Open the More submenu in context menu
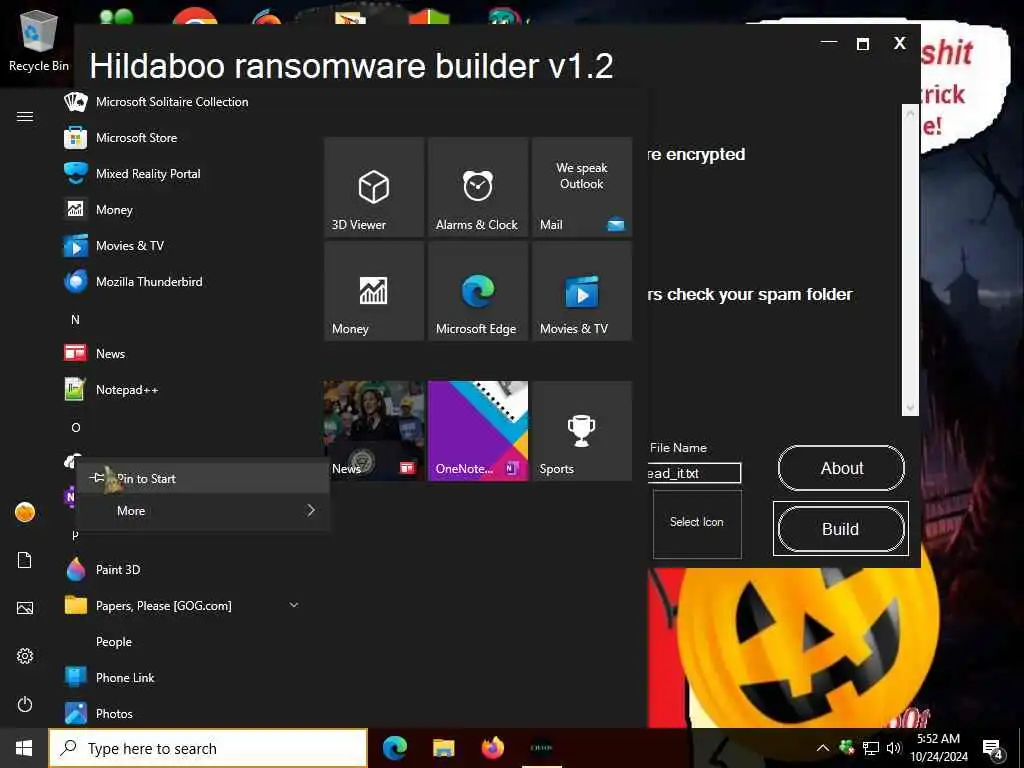Viewport: 1024px width, 768px height. point(202,511)
